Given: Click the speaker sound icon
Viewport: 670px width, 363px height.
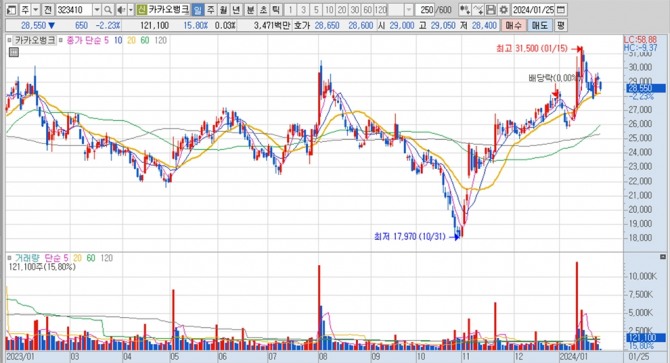Looking at the screenshot, I should pos(121,9).
